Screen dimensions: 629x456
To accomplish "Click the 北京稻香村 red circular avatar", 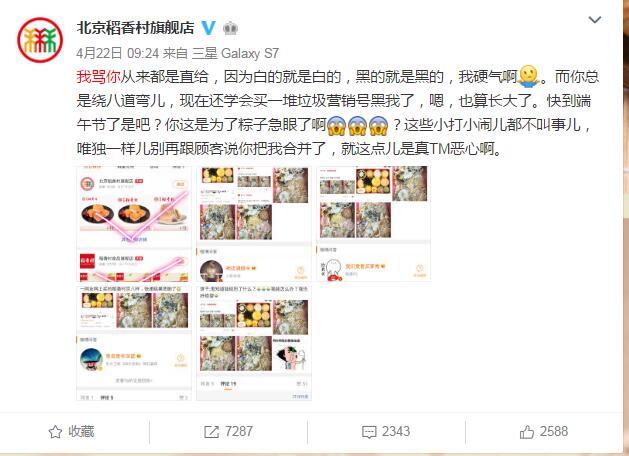I will tap(40, 40).
